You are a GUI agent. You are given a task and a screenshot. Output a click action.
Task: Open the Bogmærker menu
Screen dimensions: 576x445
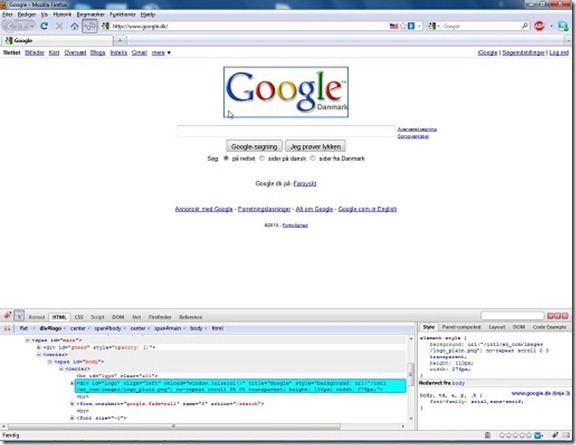(x=90, y=14)
